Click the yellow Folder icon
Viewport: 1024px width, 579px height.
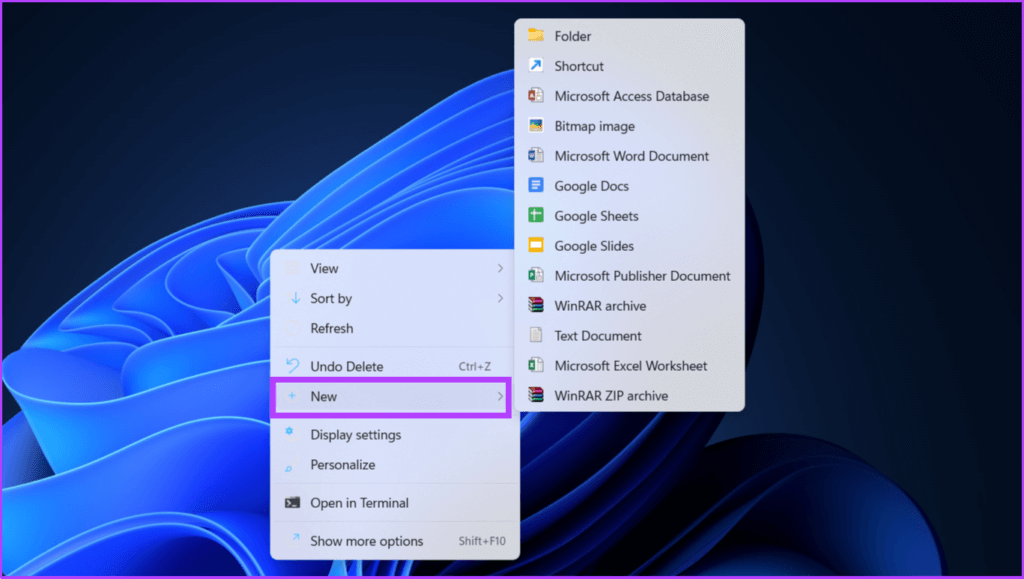coord(536,35)
